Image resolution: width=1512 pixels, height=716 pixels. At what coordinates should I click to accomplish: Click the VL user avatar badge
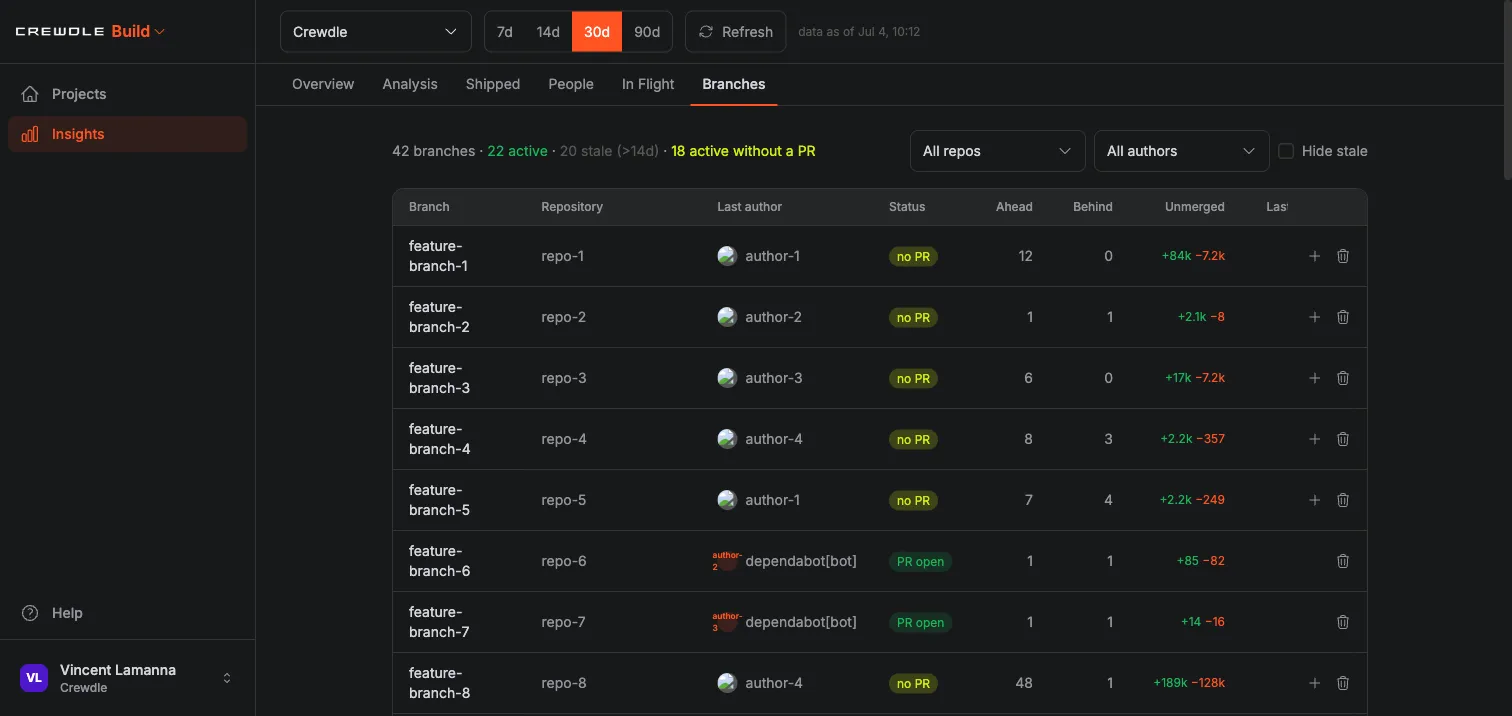34,678
